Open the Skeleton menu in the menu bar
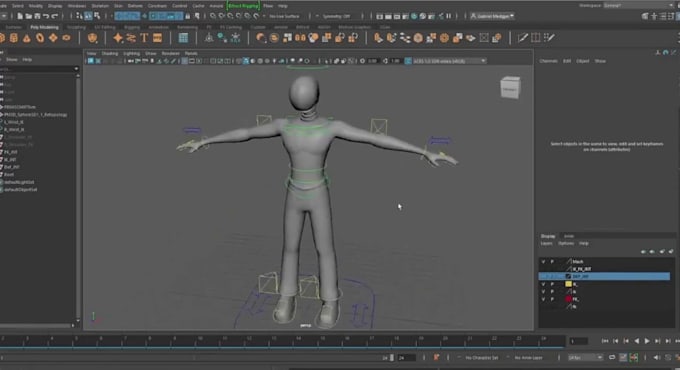Image resolution: width=680 pixels, height=370 pixels. click(x=100, y=6)
